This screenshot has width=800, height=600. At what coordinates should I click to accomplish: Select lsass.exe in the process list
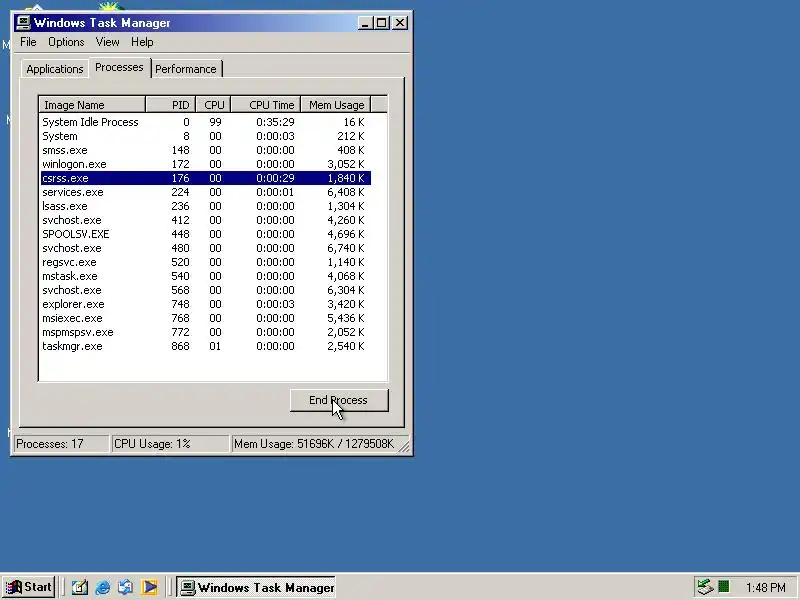point(206,206)
